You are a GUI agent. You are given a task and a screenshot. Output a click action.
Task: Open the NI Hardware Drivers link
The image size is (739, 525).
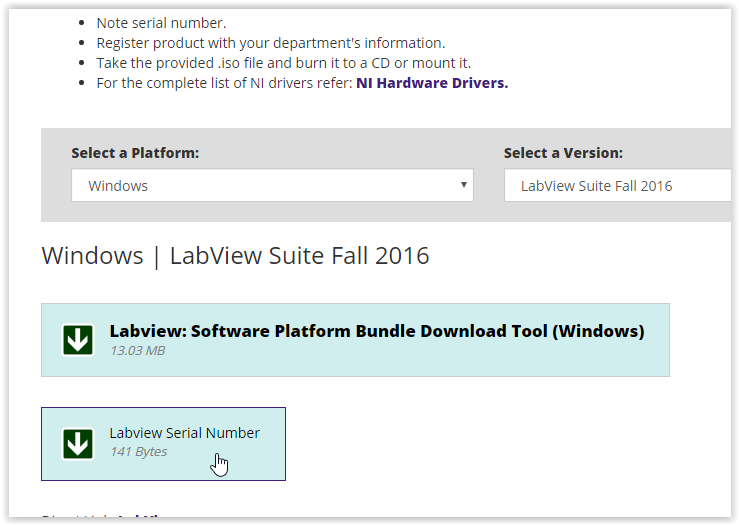pyautogui.click(x=432, y=83)
